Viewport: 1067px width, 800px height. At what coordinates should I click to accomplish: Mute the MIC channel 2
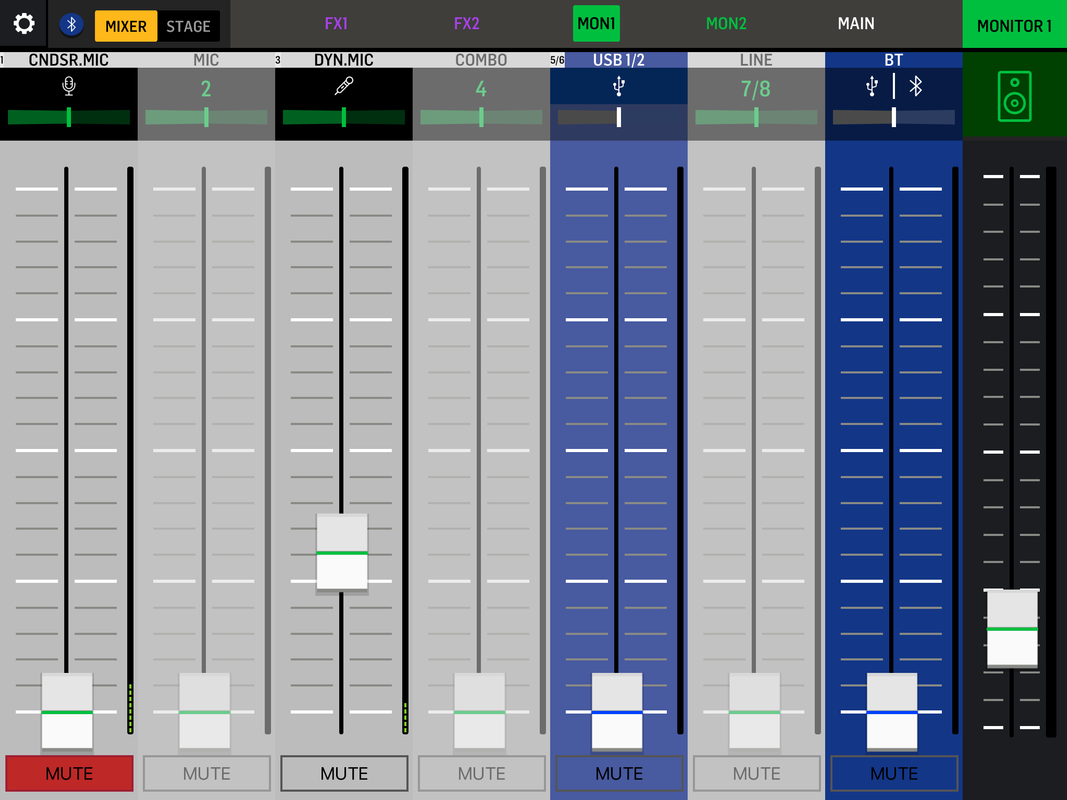pyautogui.click(x=207, y=773)
